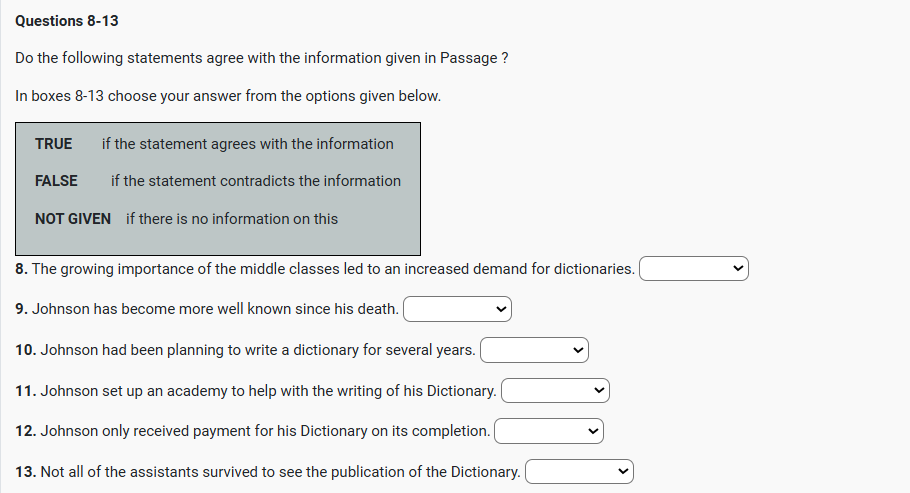The width and height of the screenshot is (910, 493).
Task: Expand the answer dropdown for statement 10
Action: tap(534, 350)
